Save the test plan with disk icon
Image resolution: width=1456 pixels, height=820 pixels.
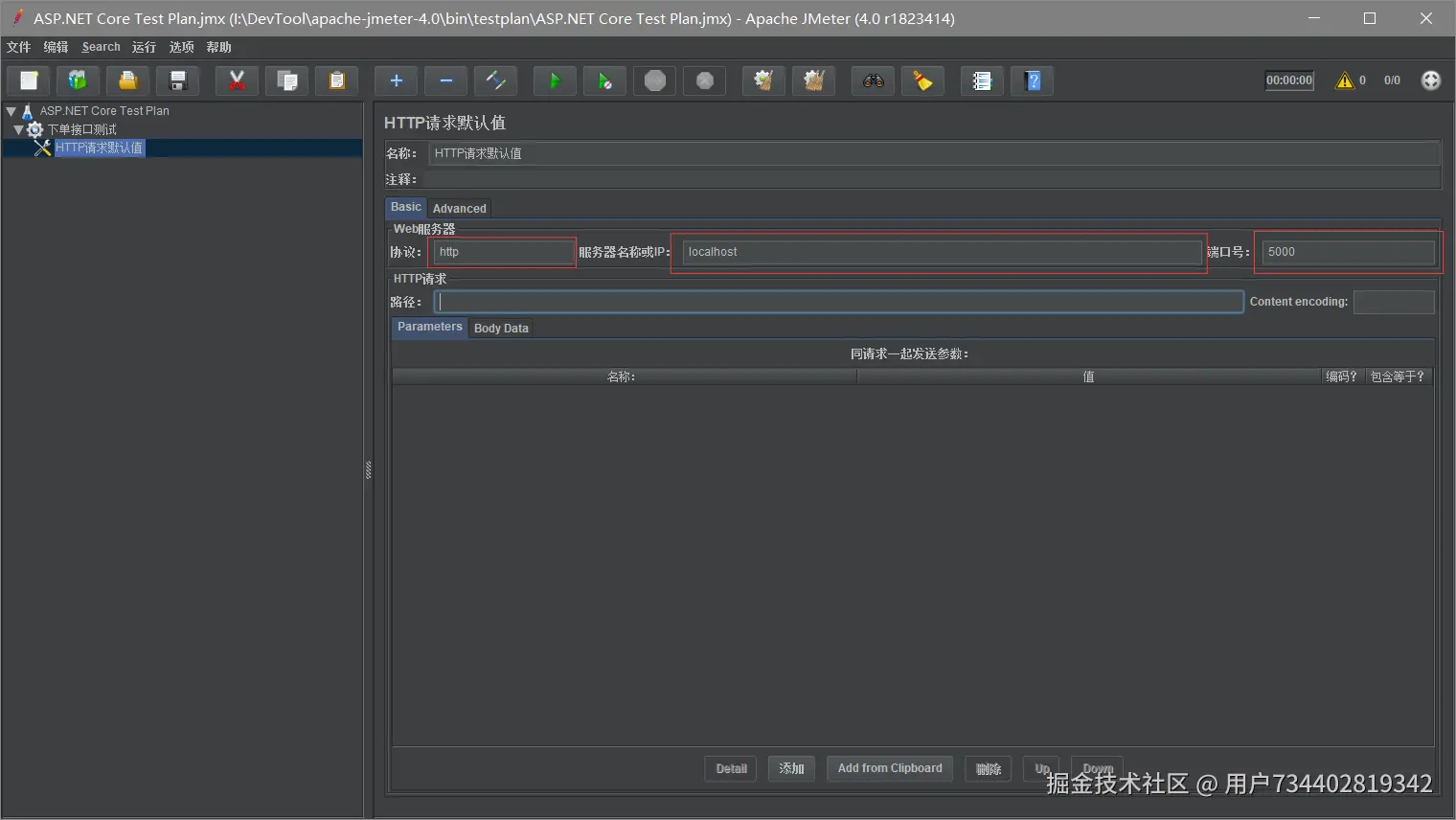pos(178,81)
